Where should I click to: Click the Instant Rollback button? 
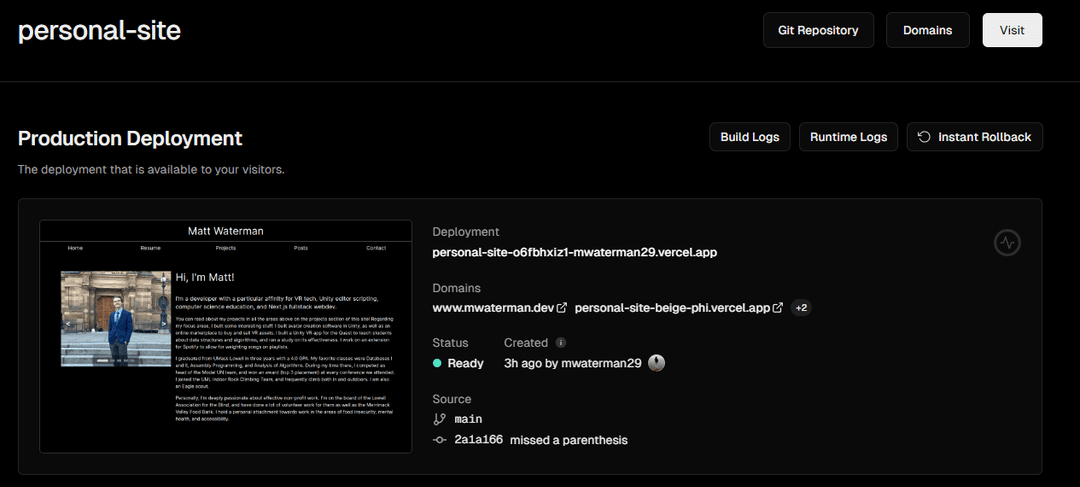(x=975, y=136)
